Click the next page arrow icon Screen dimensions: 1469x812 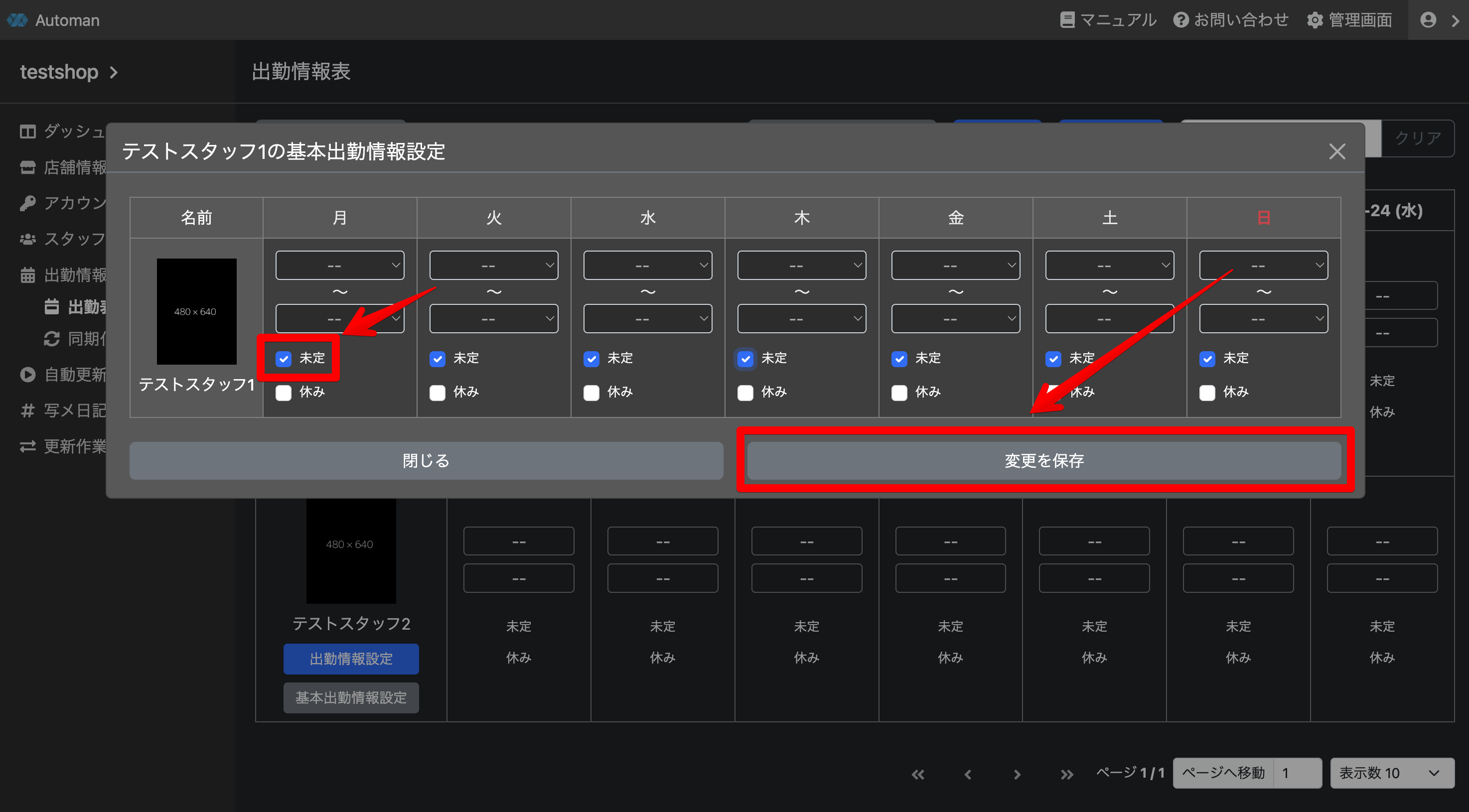click(1017, 774)
